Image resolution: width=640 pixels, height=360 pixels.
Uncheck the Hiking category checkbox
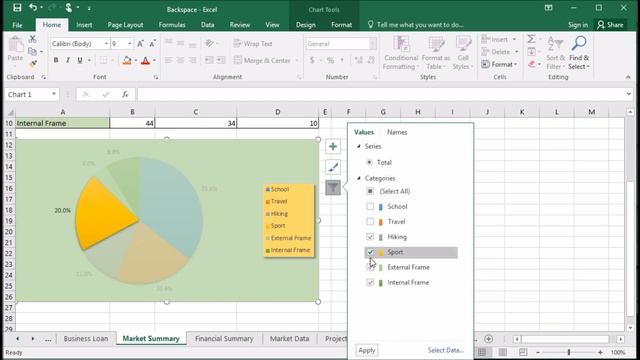(370, 237)
